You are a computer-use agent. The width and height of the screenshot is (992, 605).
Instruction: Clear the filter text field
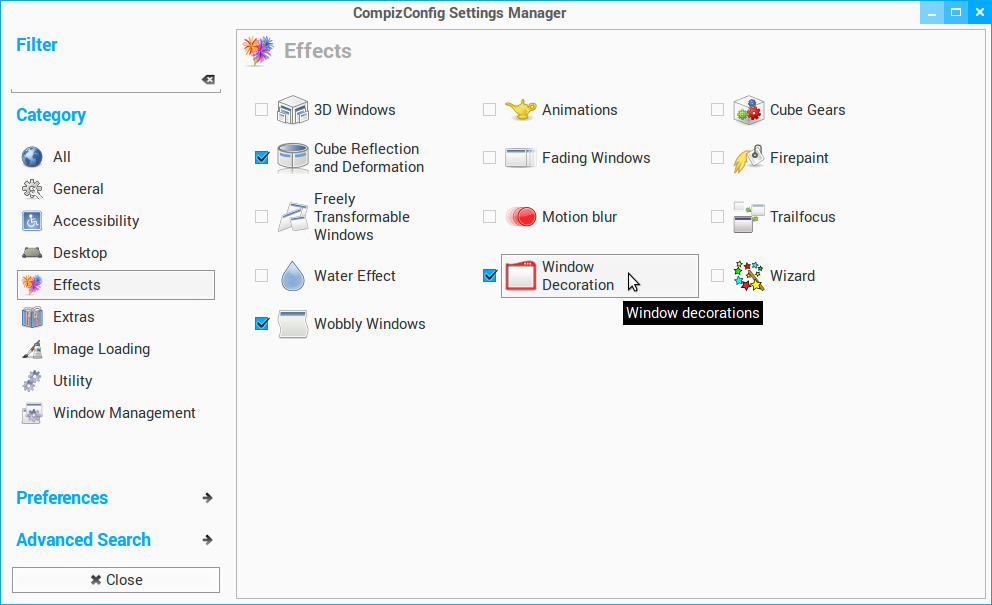[208, 80]
